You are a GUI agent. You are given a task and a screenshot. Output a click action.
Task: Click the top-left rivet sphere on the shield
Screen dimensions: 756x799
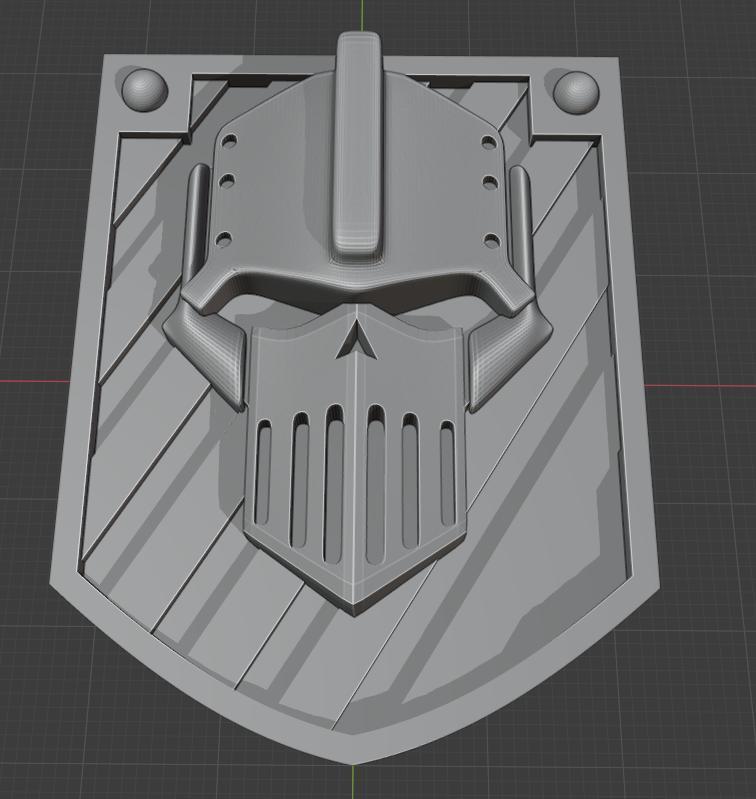click(145, 90)
